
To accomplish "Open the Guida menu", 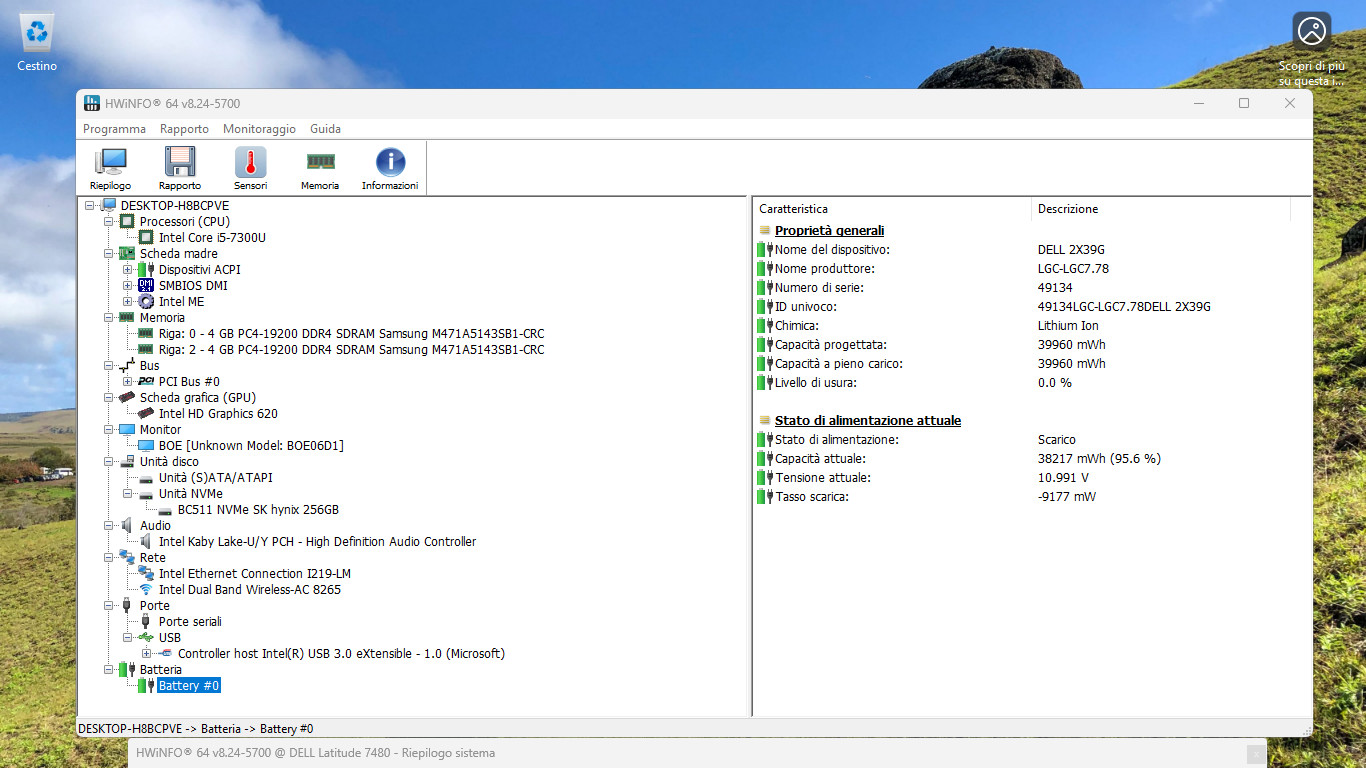I will click(325, 129).
